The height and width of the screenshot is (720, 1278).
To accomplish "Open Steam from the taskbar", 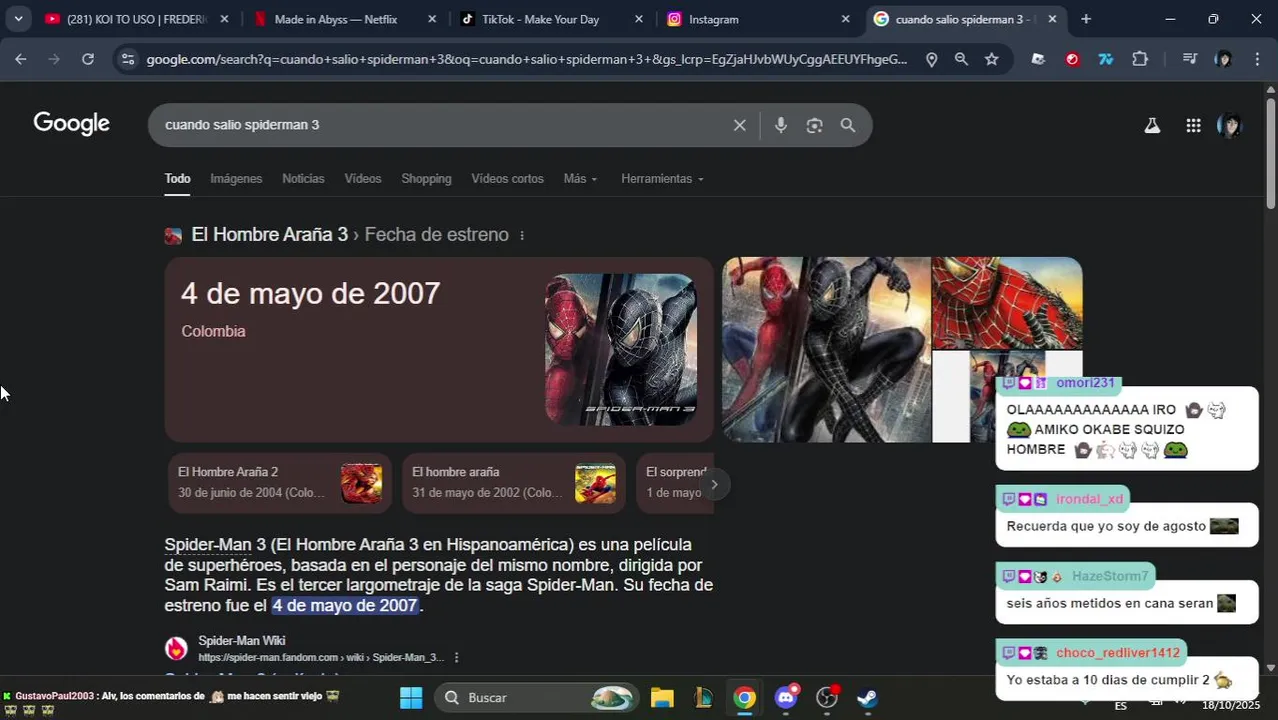I will [x=868, y=697].
